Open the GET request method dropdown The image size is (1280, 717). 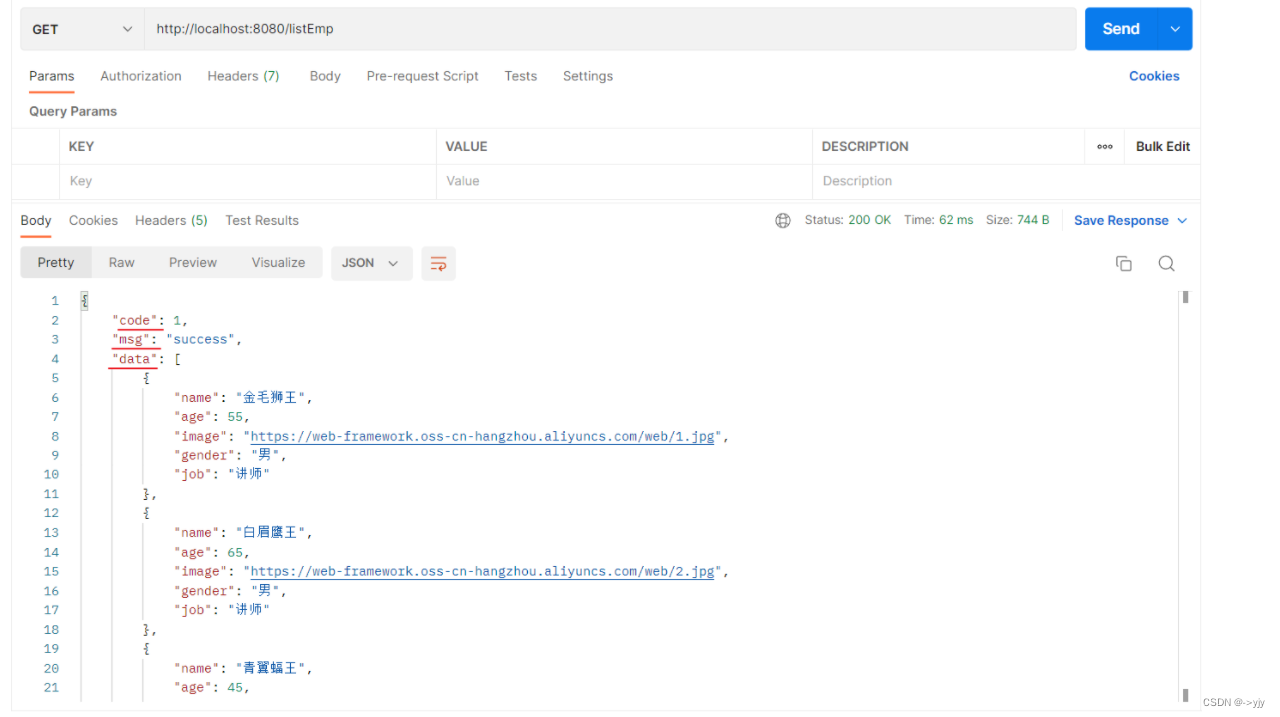click(81, 28)
